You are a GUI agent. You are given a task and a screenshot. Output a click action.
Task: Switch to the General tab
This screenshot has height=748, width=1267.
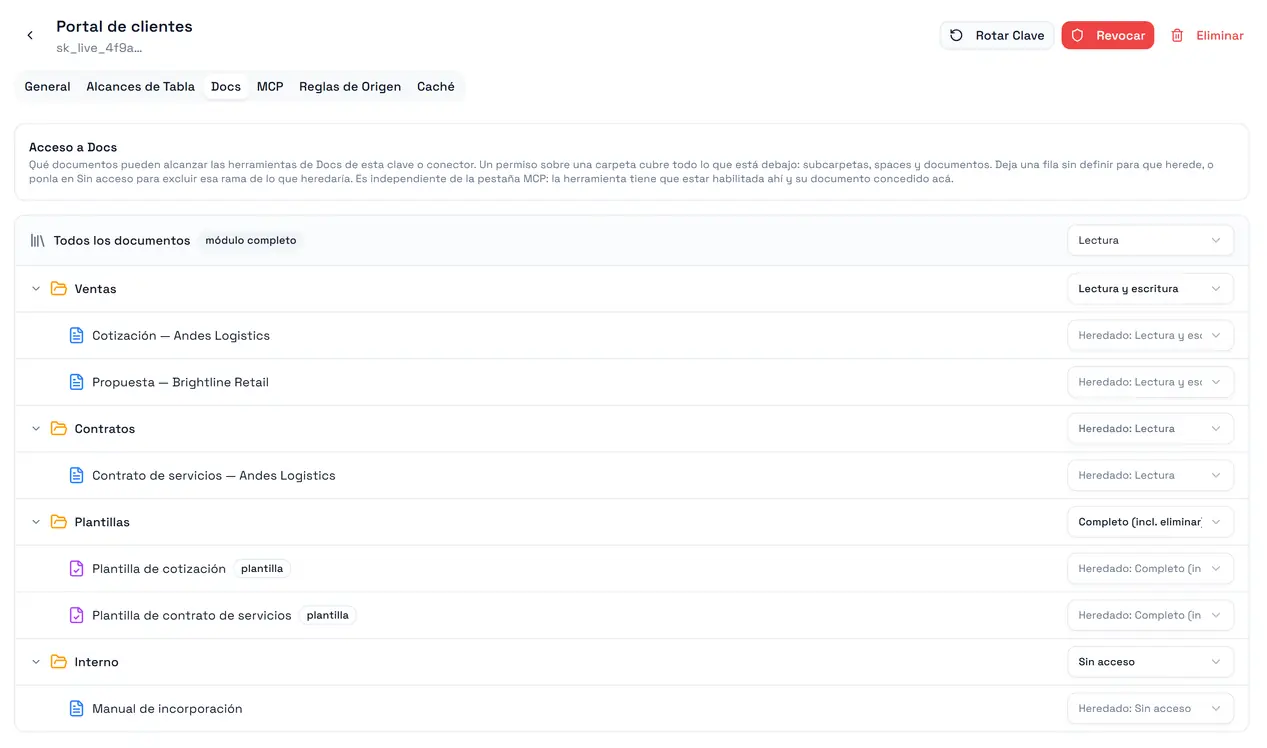click(x=47, y=87)
